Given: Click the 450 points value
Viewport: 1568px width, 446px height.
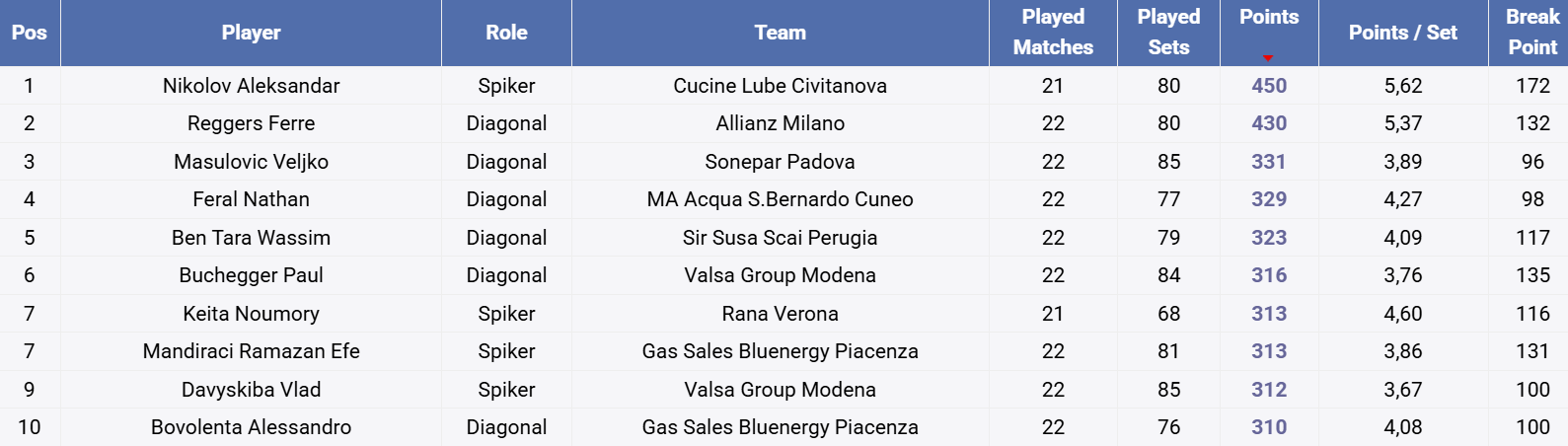Looking at the screenshot, I should tap(1269, 86).
